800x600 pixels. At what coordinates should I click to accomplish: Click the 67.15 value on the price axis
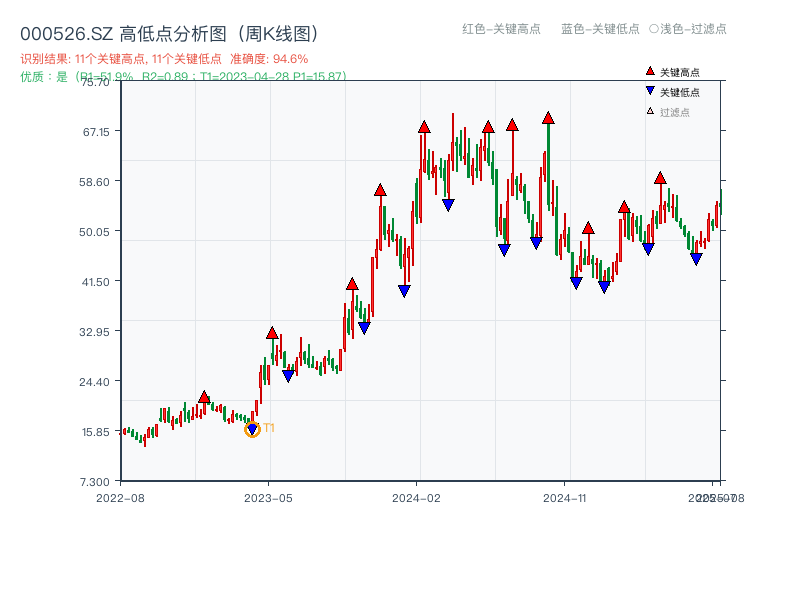click(96, 132)
